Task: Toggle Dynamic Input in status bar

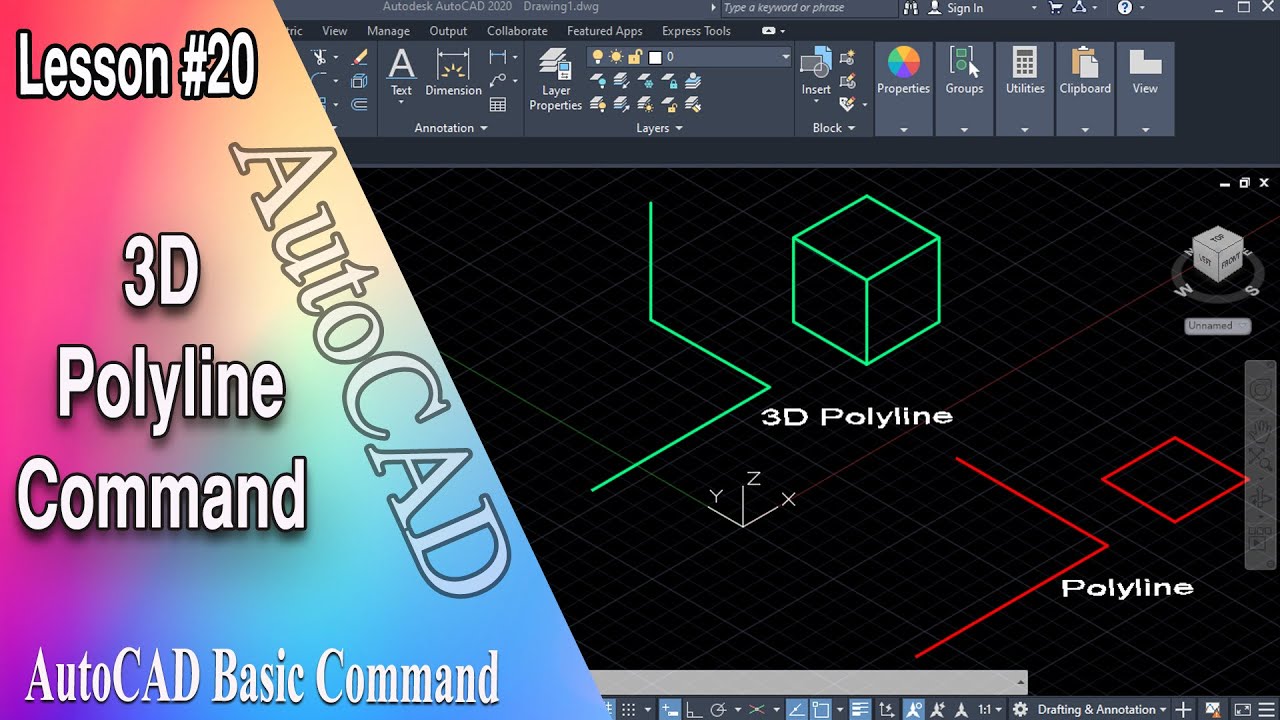Action: (669, 710)
